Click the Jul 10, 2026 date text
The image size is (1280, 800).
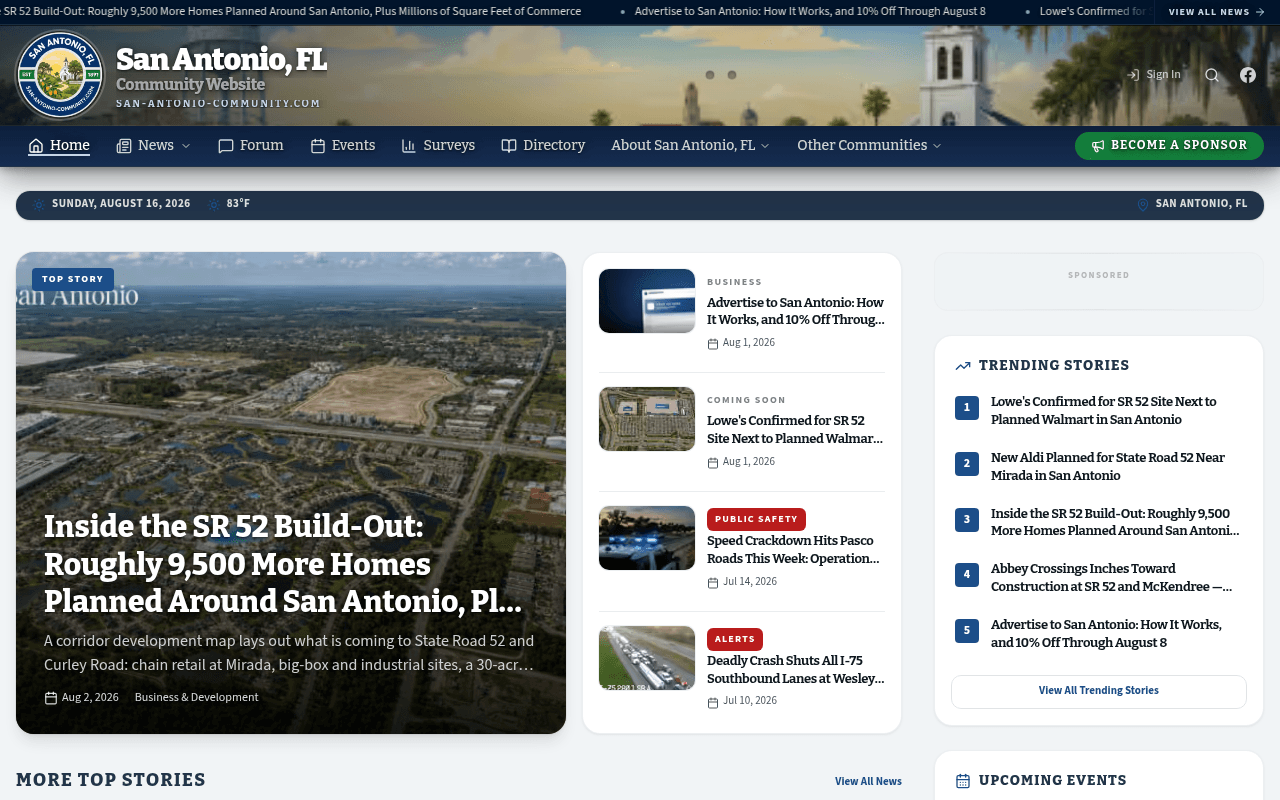(x=750, y=701)
